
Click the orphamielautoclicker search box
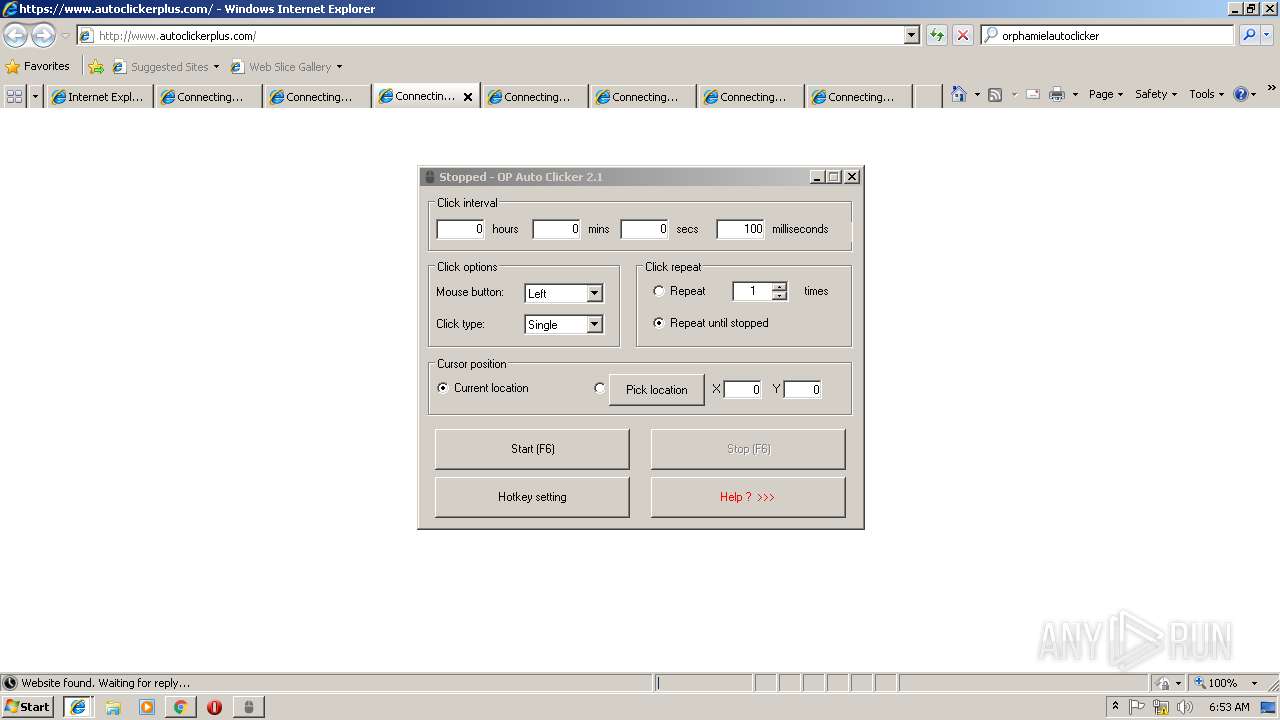coord(1108,35)
